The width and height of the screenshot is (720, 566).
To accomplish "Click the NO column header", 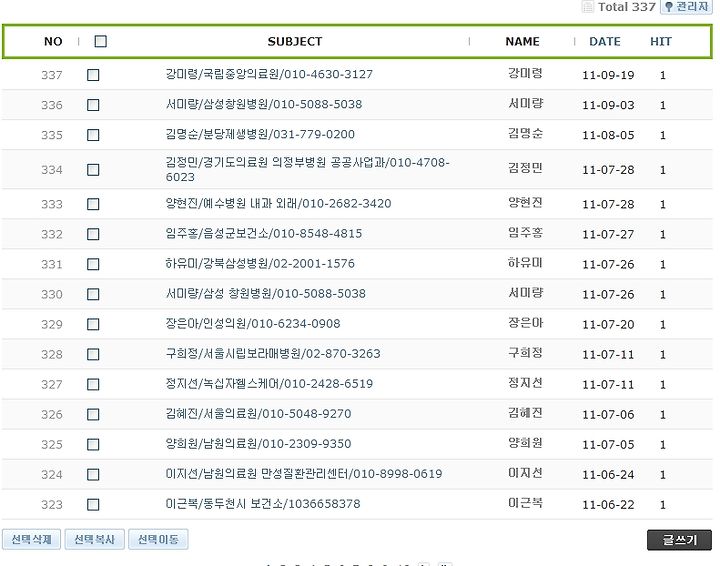I will (x=53, y=41).
